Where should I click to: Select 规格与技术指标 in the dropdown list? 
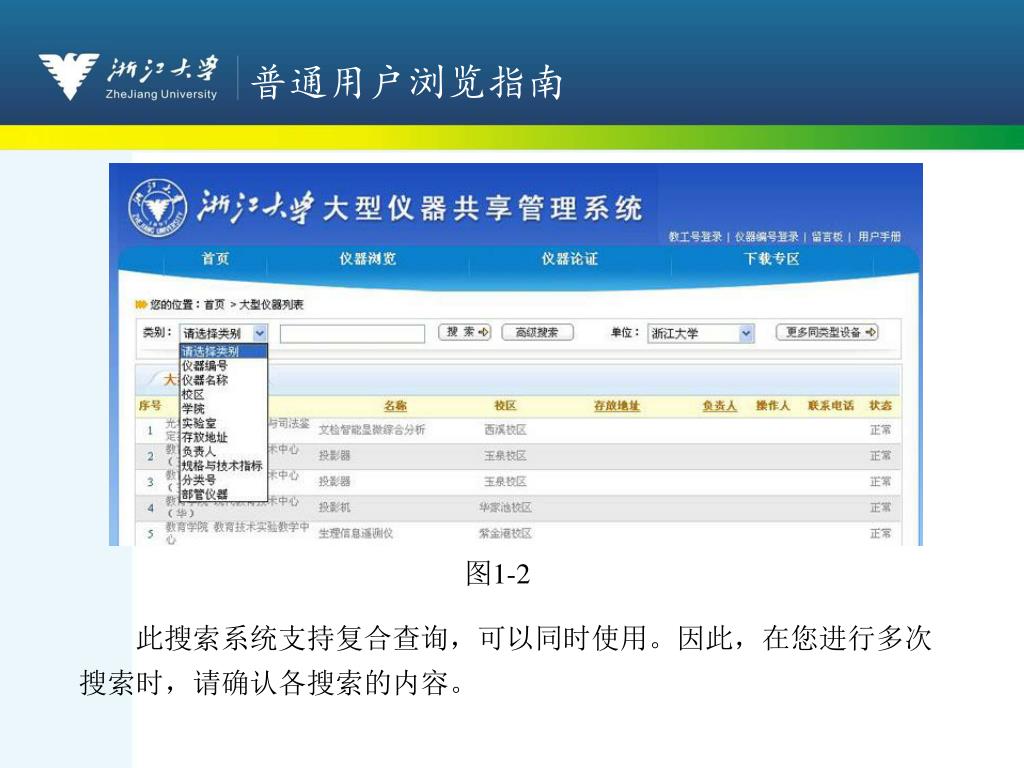[x=223, y=466]
